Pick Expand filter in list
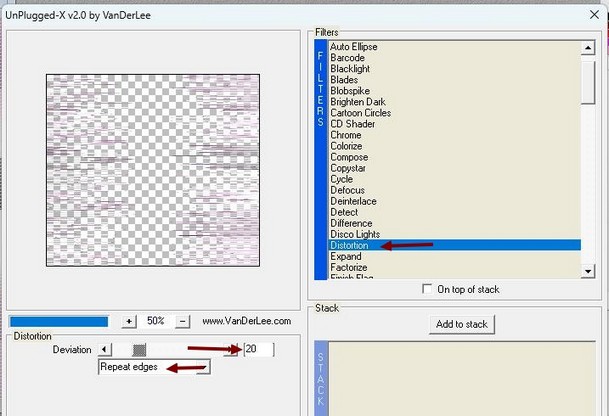The height and width of the screenshot is (416, 609). [346, 256]
